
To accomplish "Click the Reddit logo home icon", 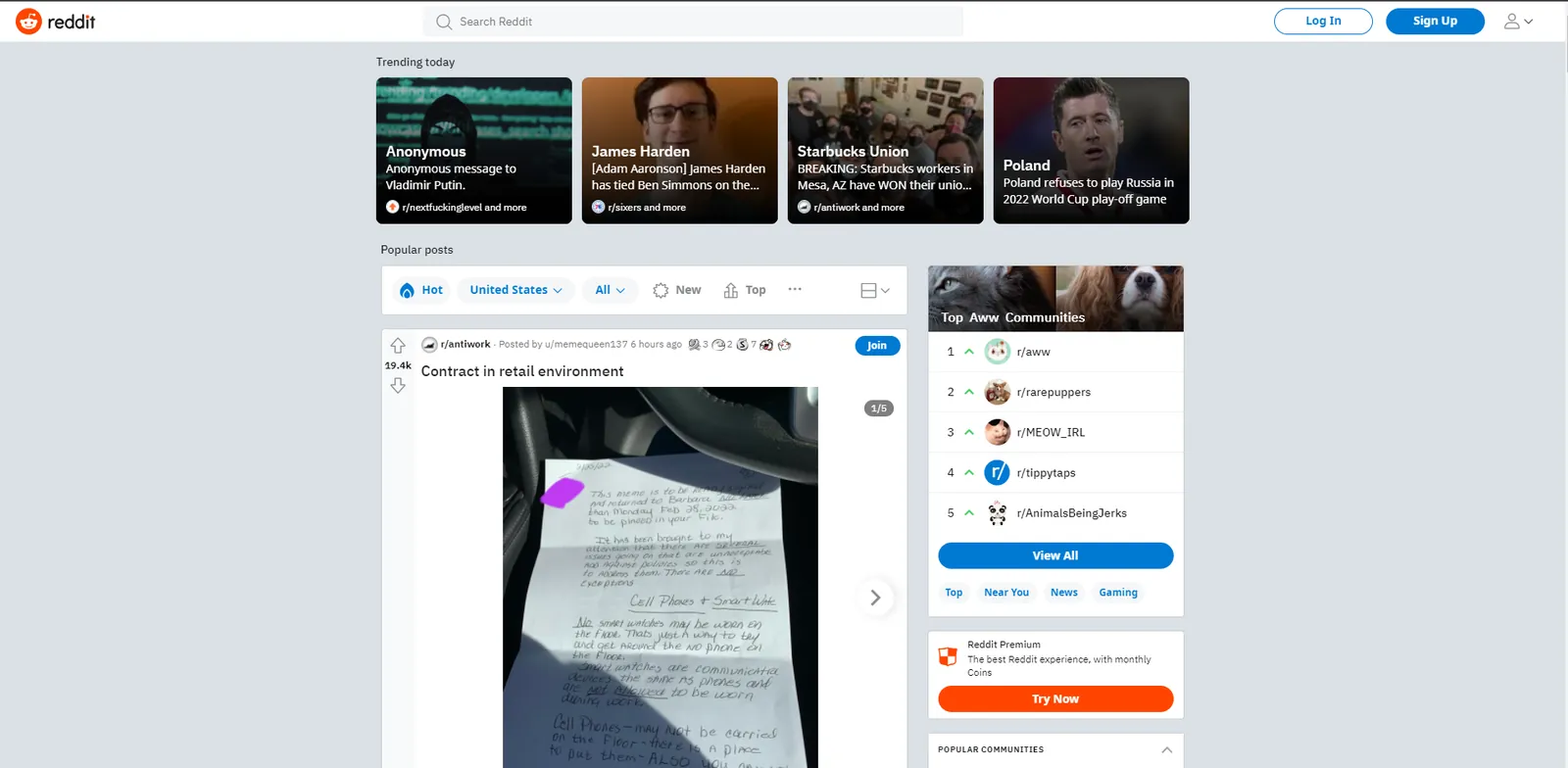I will pos(29,21).
